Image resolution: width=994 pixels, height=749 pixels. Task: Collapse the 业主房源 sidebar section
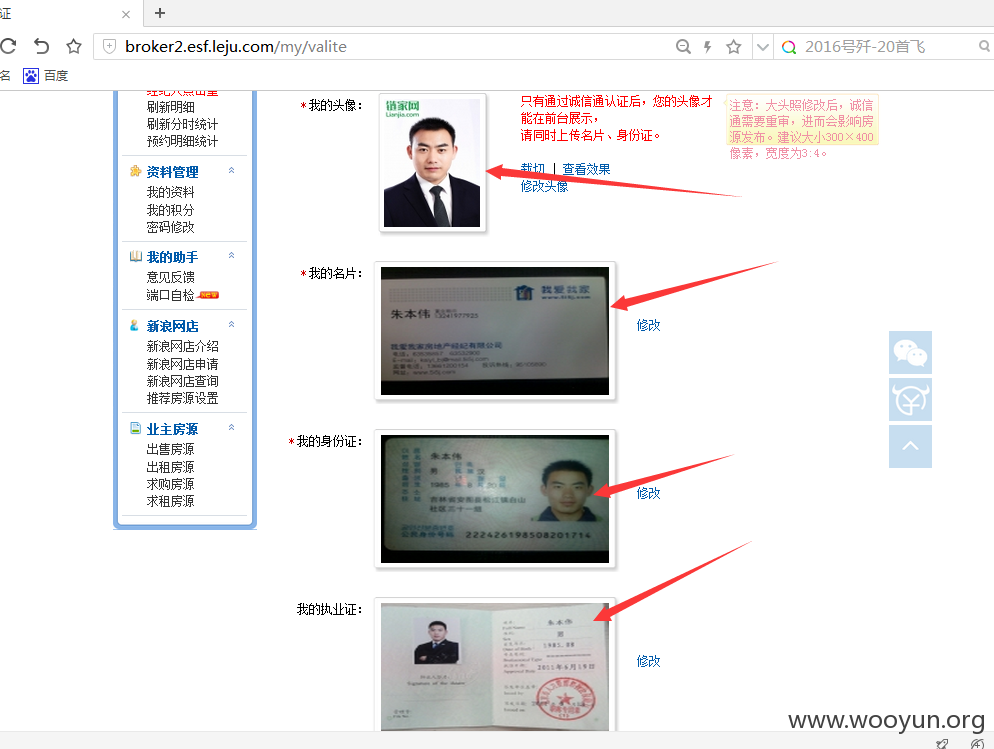coord(231,427)
